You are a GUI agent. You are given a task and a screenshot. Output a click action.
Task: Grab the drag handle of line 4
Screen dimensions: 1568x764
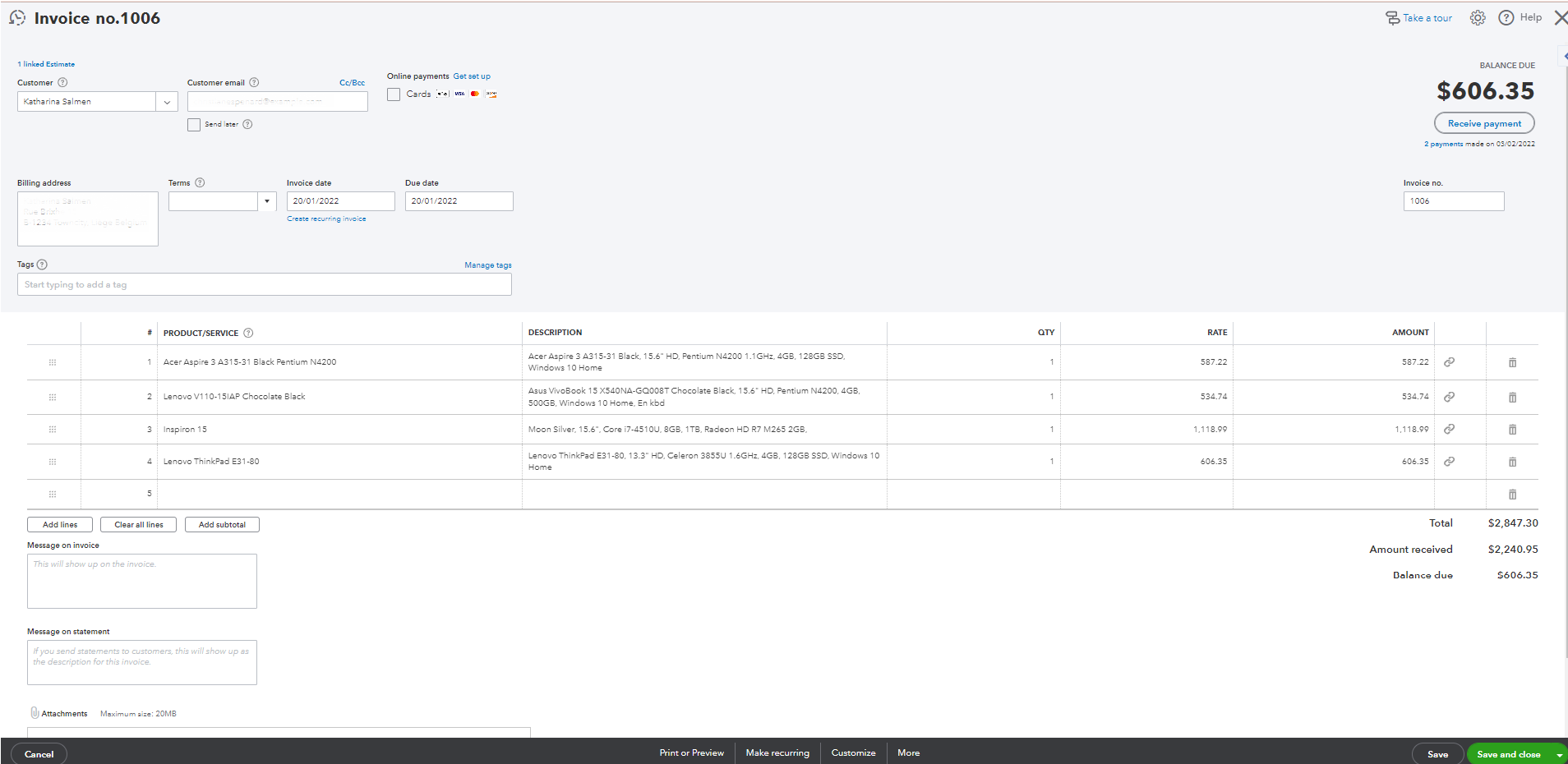(53, 462)
